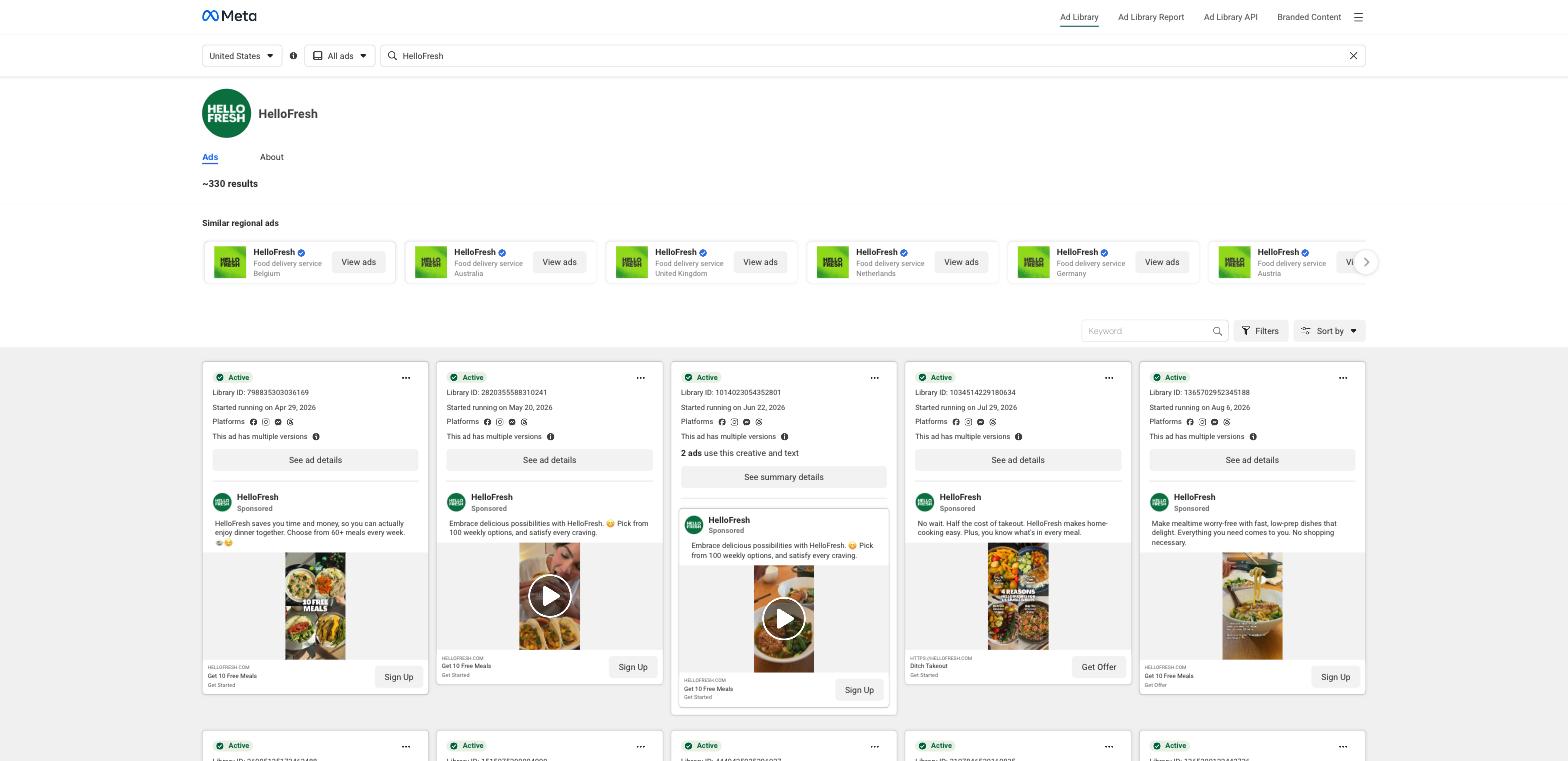Click Sign Up on Jun 22 ad
This screenshot has width=1568, height=761.
point(859,690)
